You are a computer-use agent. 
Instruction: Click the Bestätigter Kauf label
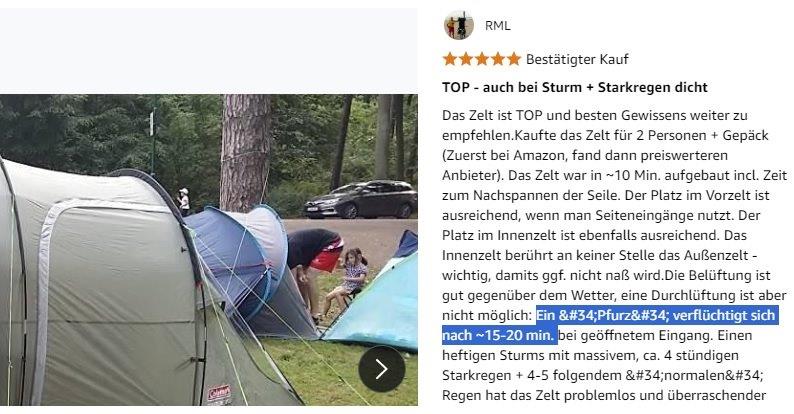(x=577, y=59)
